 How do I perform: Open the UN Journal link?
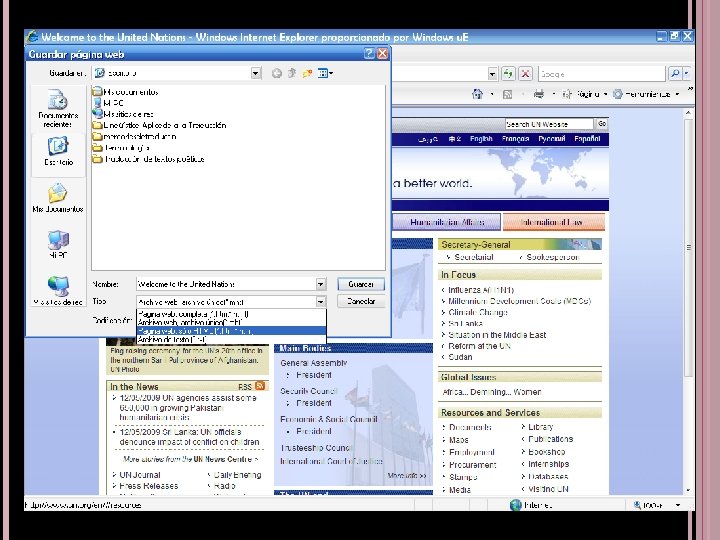pos(140,475)
